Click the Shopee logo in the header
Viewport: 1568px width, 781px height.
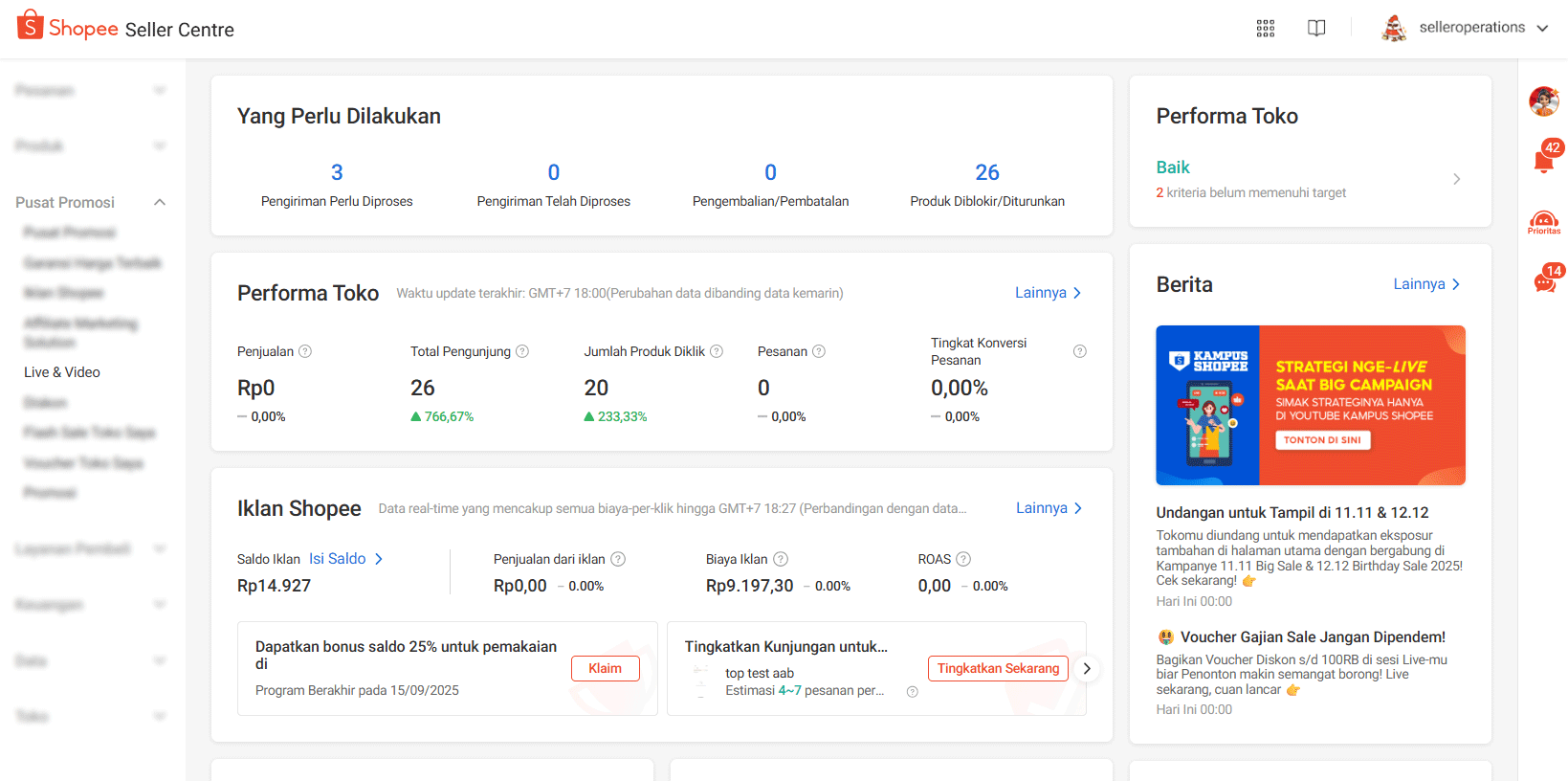click(68, 27)
